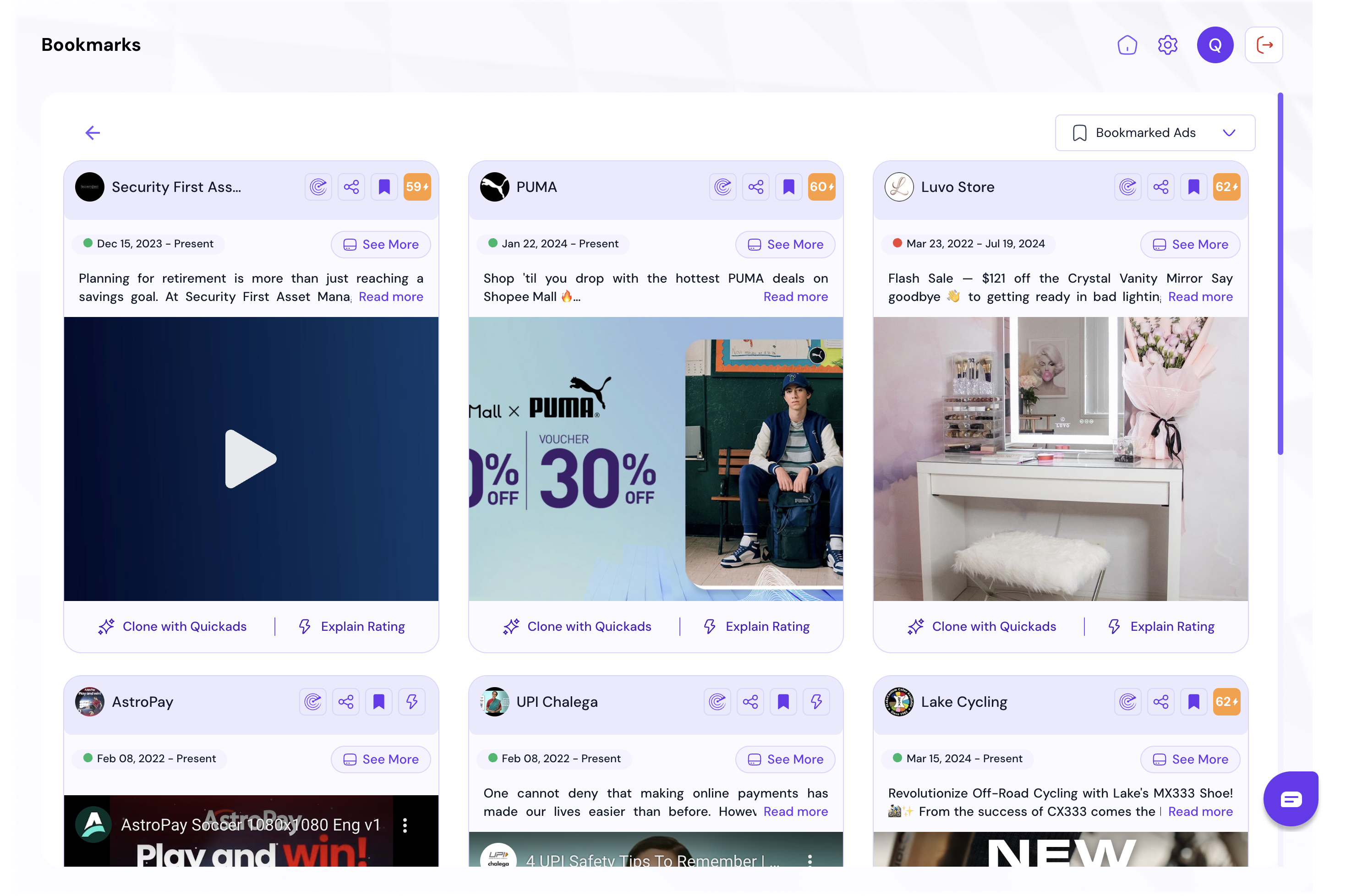Image resolution: width=1346 pixels, height=896 pixels.
Task: Click the Lake Cycling advertiser logo
Action: pyautogui.click(x=899, y=702)
